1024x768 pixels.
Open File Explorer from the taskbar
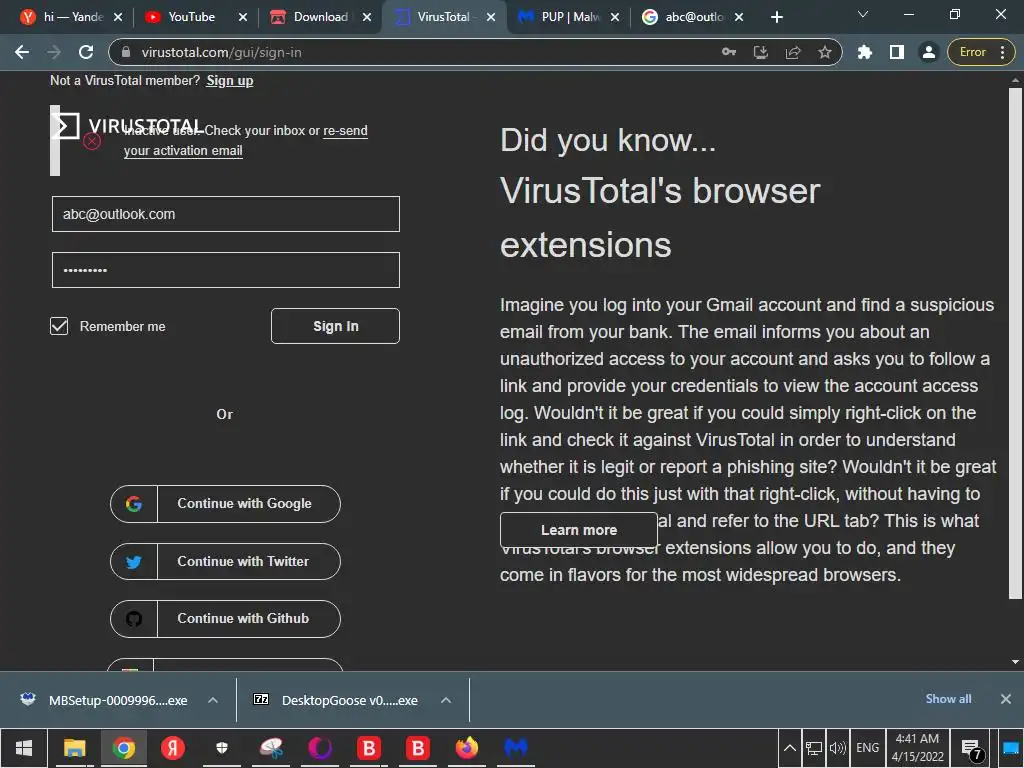point(74,748)
